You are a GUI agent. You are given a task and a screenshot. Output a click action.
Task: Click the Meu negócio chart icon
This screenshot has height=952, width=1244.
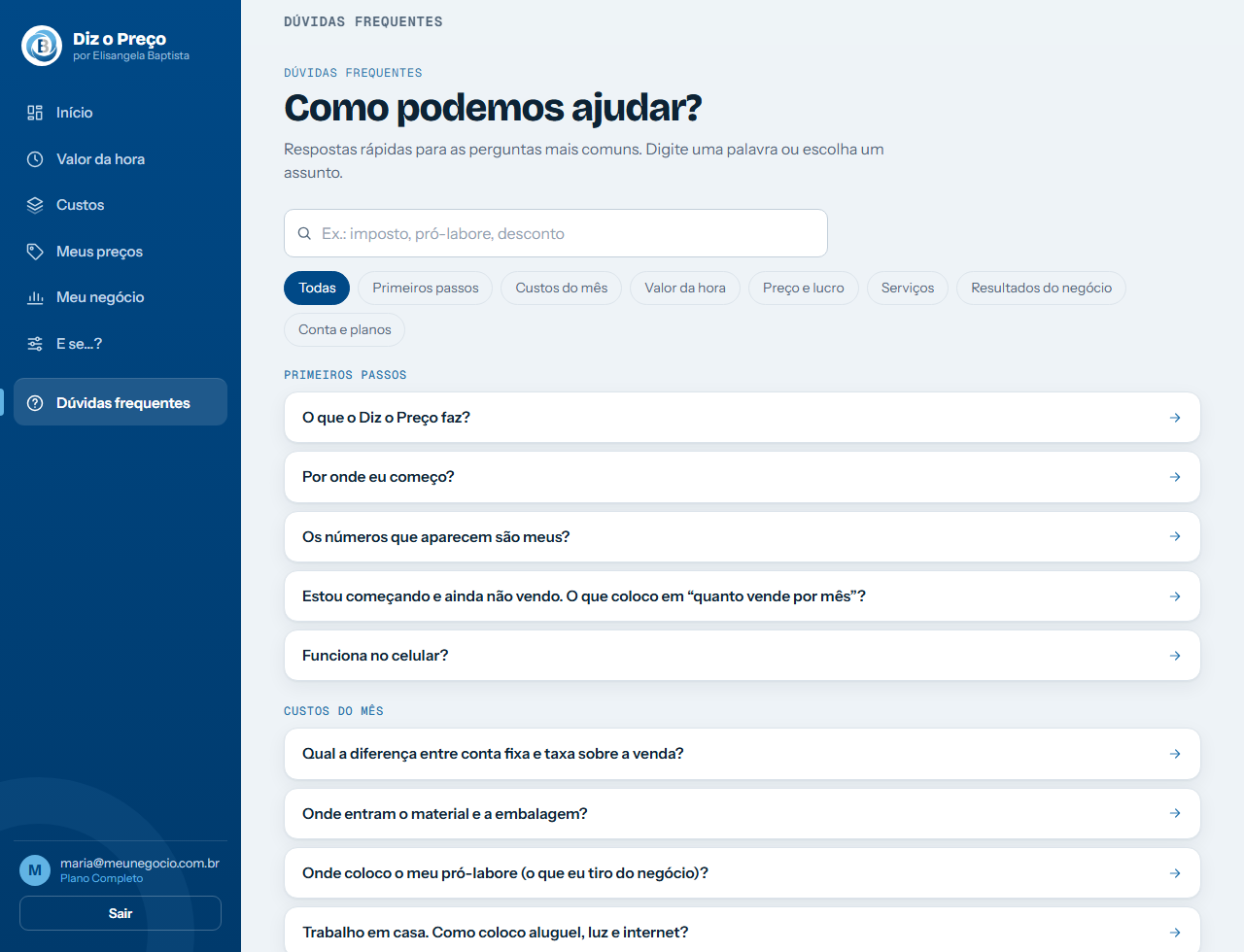click(35, 297)
